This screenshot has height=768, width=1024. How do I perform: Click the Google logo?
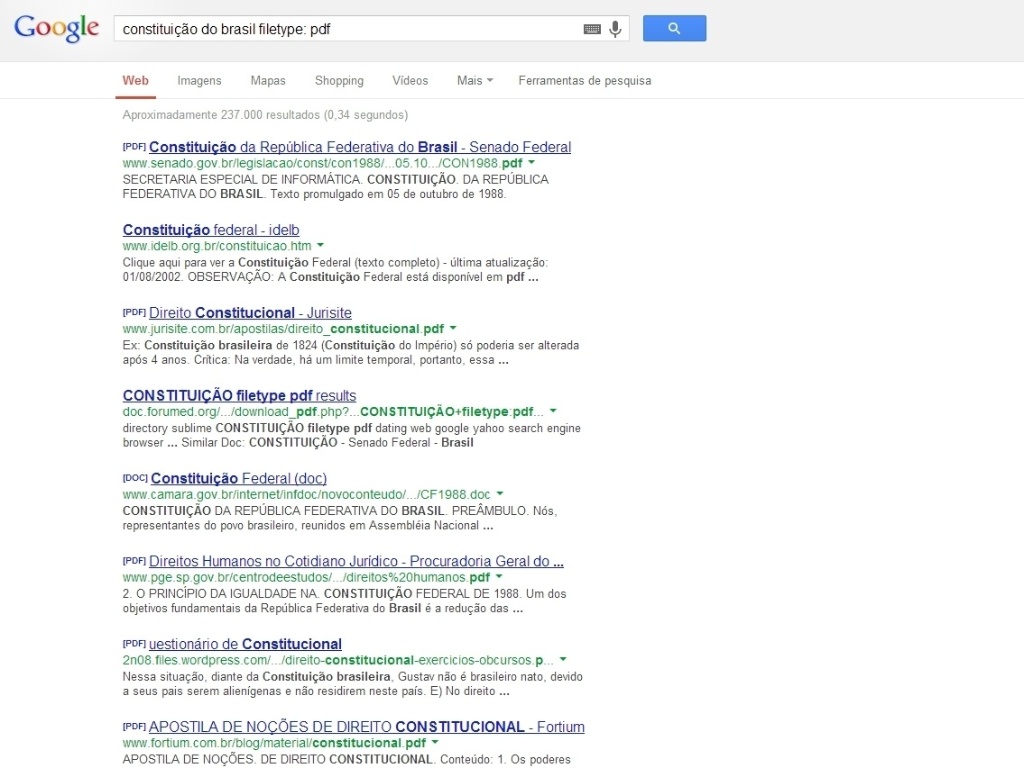coord(56,28)
